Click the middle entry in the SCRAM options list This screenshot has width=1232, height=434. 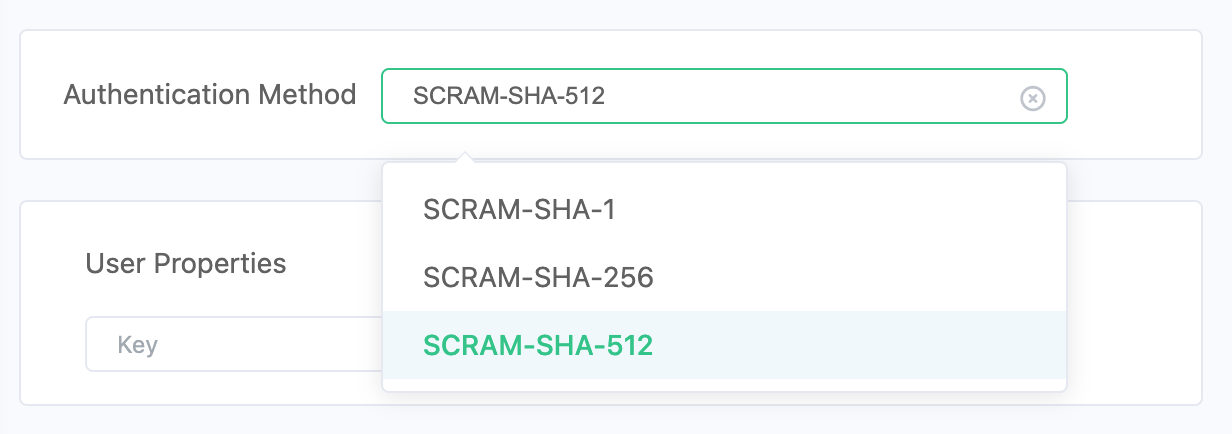pos(538,277)
